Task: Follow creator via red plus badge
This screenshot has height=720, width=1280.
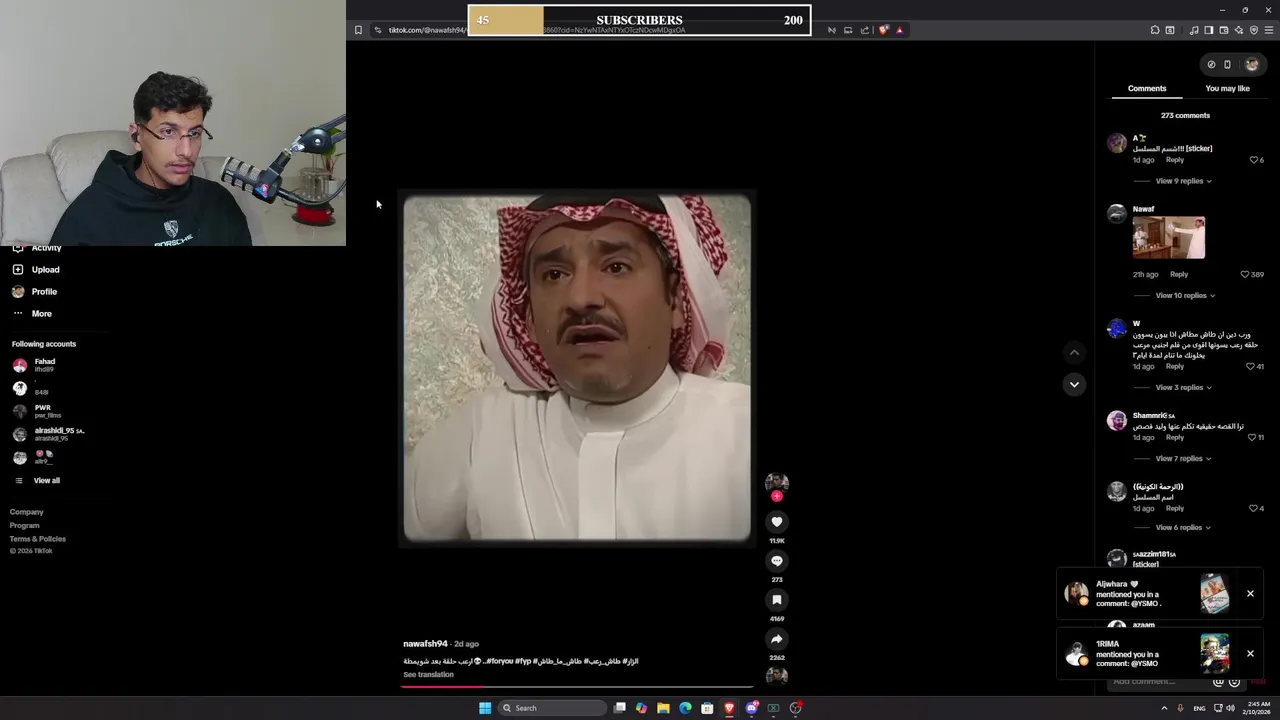Action: pyautogui.click(x=777, y=496)
